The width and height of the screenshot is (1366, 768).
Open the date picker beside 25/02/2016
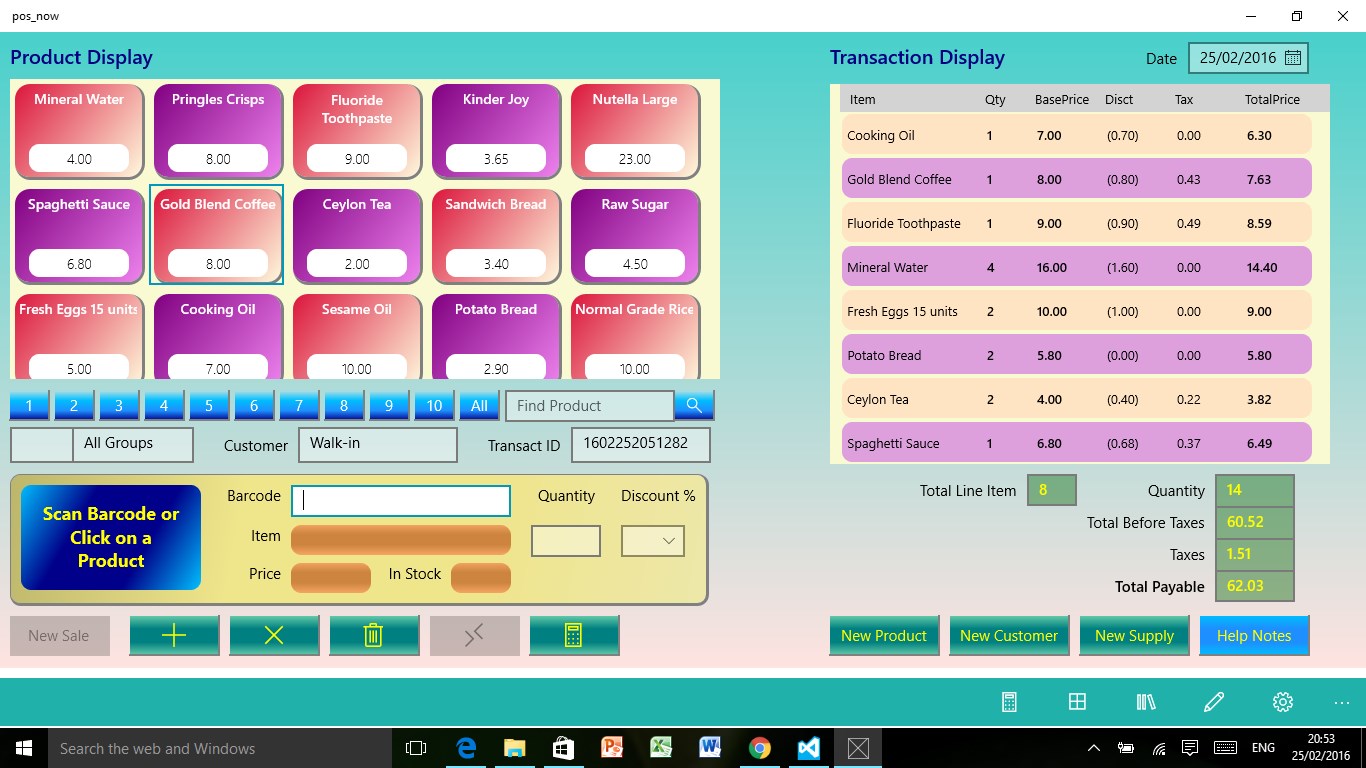coord(1293,58)
